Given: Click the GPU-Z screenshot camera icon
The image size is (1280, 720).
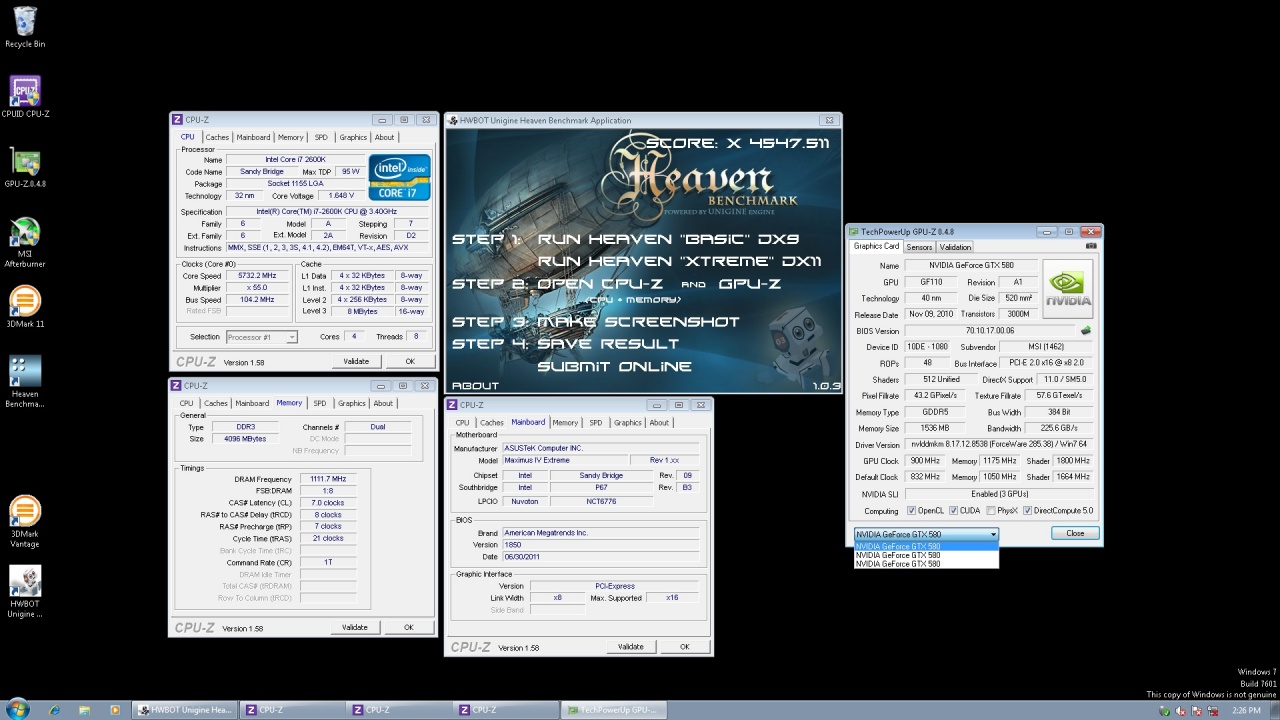Looking at the screenshot, I should point(1091,246).
